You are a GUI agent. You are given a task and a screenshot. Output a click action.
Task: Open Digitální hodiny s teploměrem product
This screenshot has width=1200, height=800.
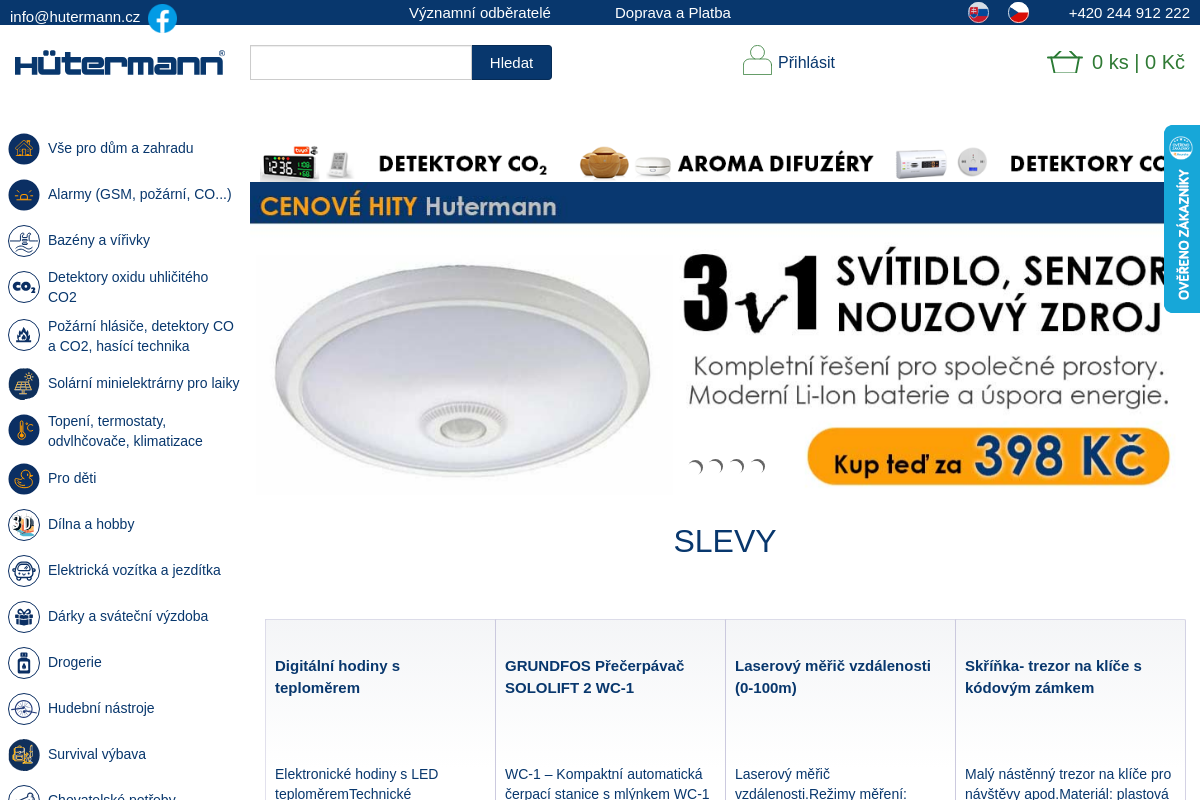[337, 677]
